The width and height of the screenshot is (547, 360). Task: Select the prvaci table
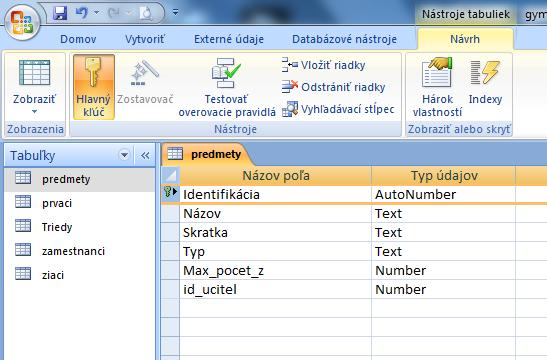tap(80, 203)
